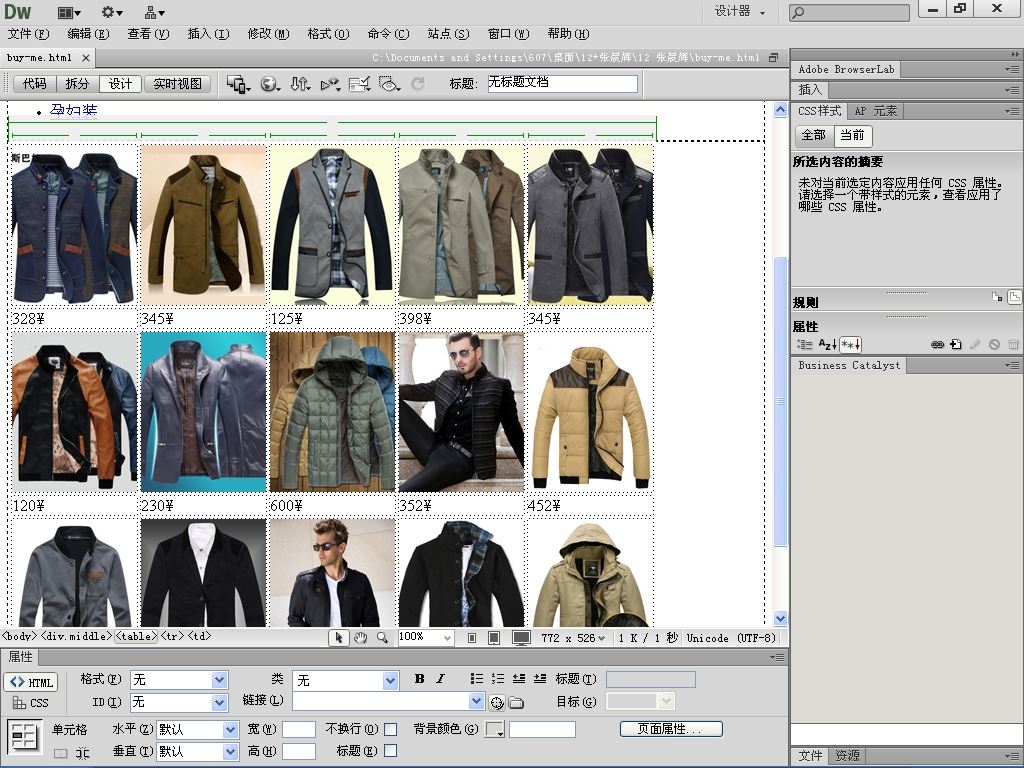The height and width of the screenshot is (768, 1024).
Task: Click the new CSS rule icon
Action: point(956,344)
